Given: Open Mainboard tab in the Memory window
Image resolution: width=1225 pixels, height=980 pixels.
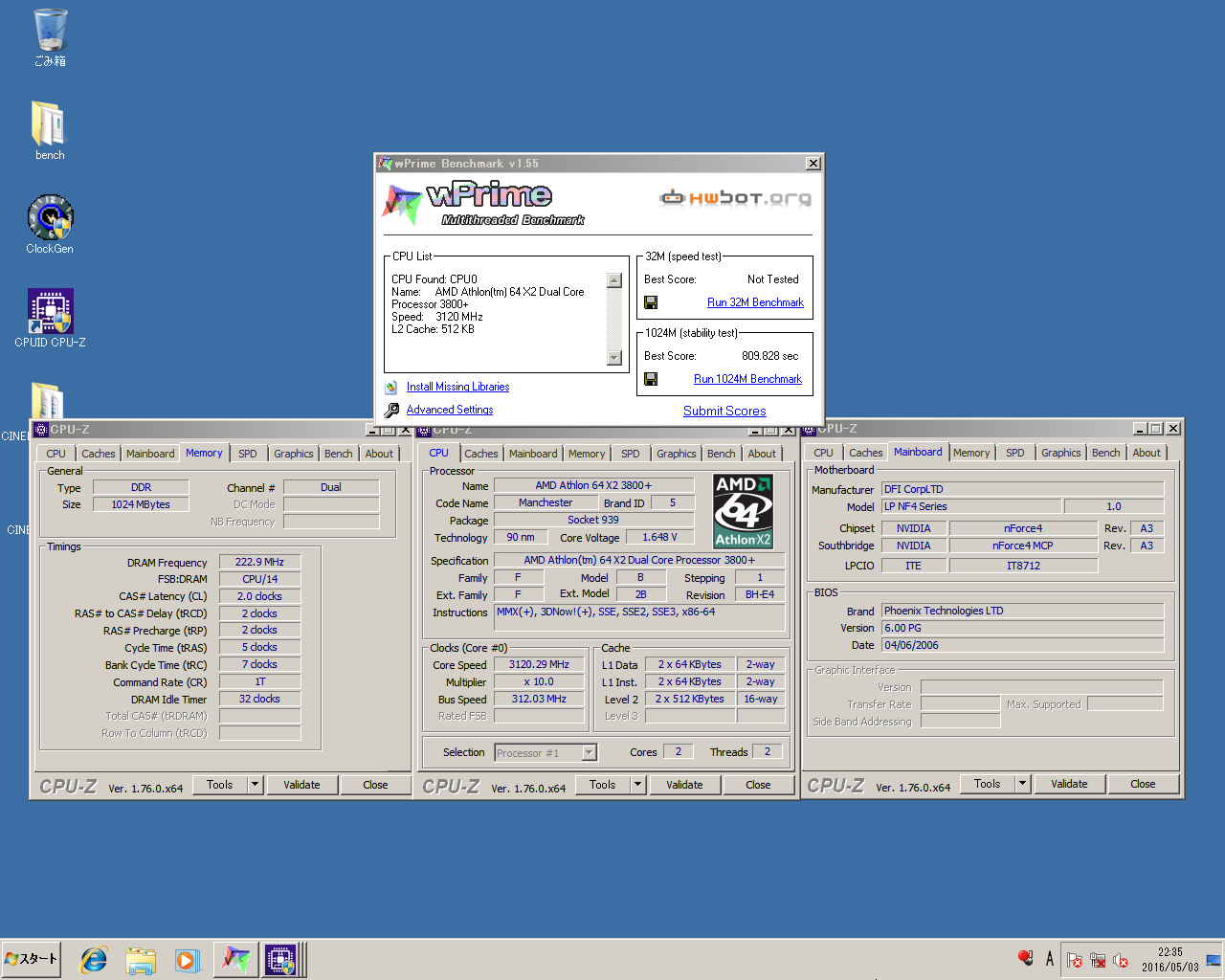Looking at the screenshot, I should (x=150, y=454).
